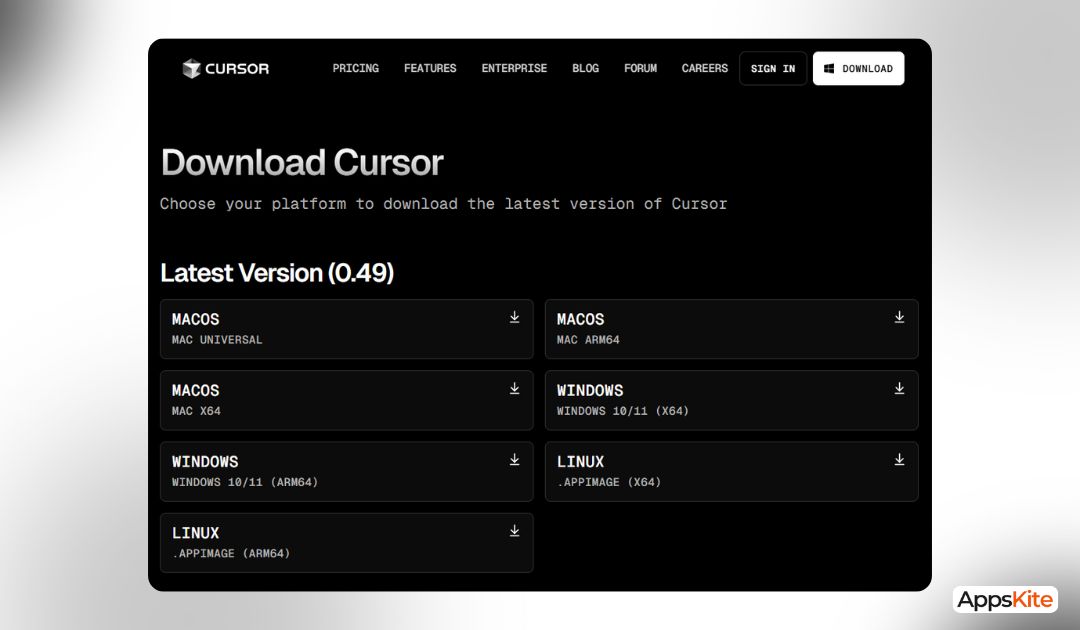This screenshot has height=630, width=1080.
Task: Click download arrow icon for Mac Universal
Action: pyautogui.click(x=515, y=317)
